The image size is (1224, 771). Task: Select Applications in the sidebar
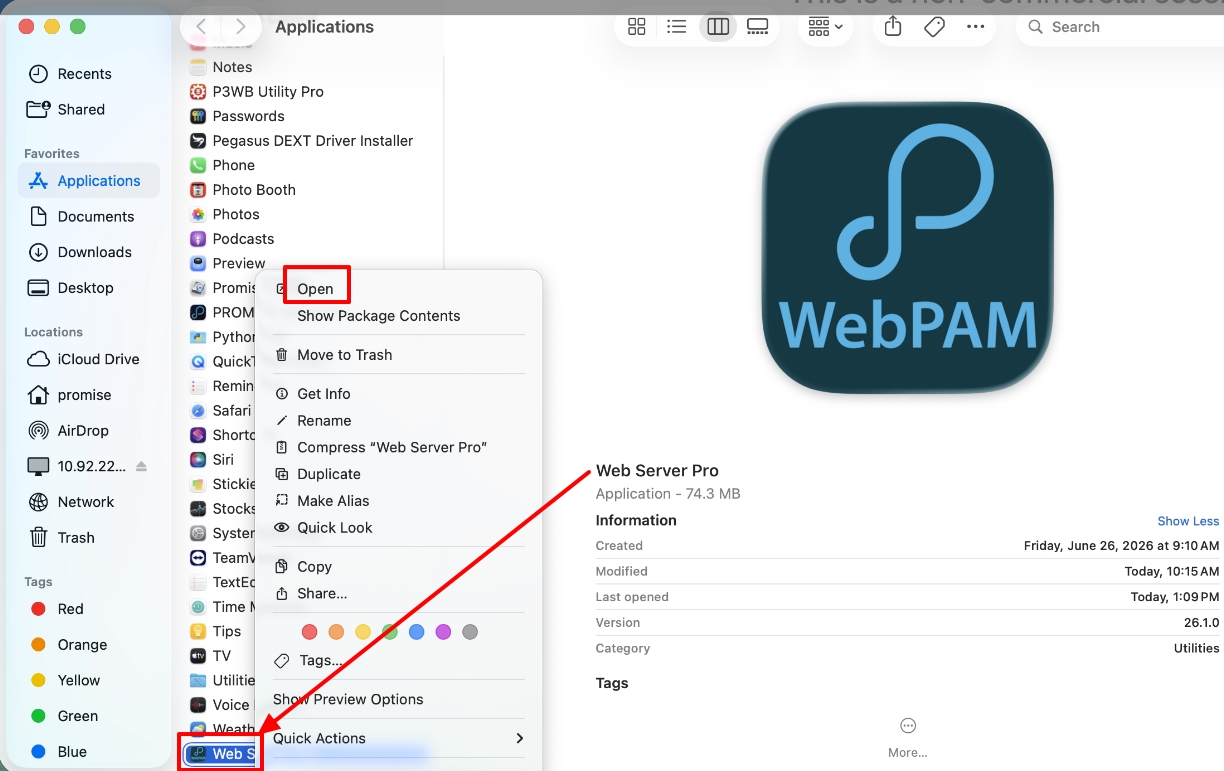89,181
